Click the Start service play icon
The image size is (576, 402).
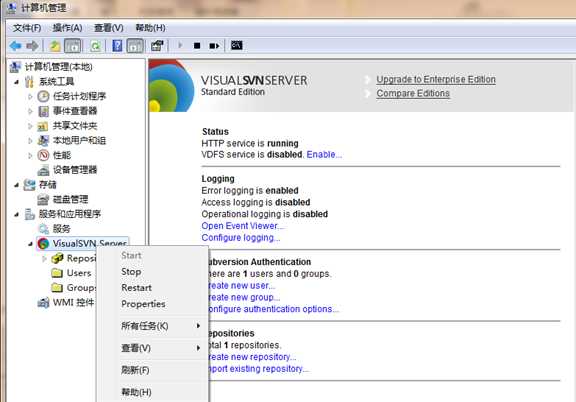tap(180, 46)
